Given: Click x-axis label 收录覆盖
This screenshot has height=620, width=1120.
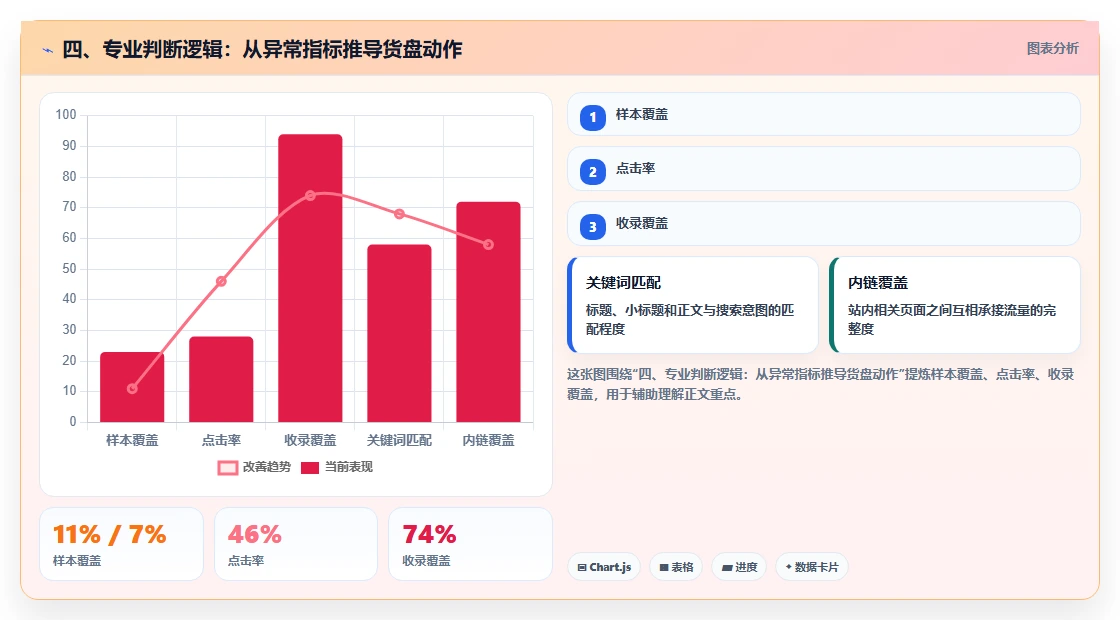Looking at the screenshot, I should pyautogui.click(x=310, y=441).
